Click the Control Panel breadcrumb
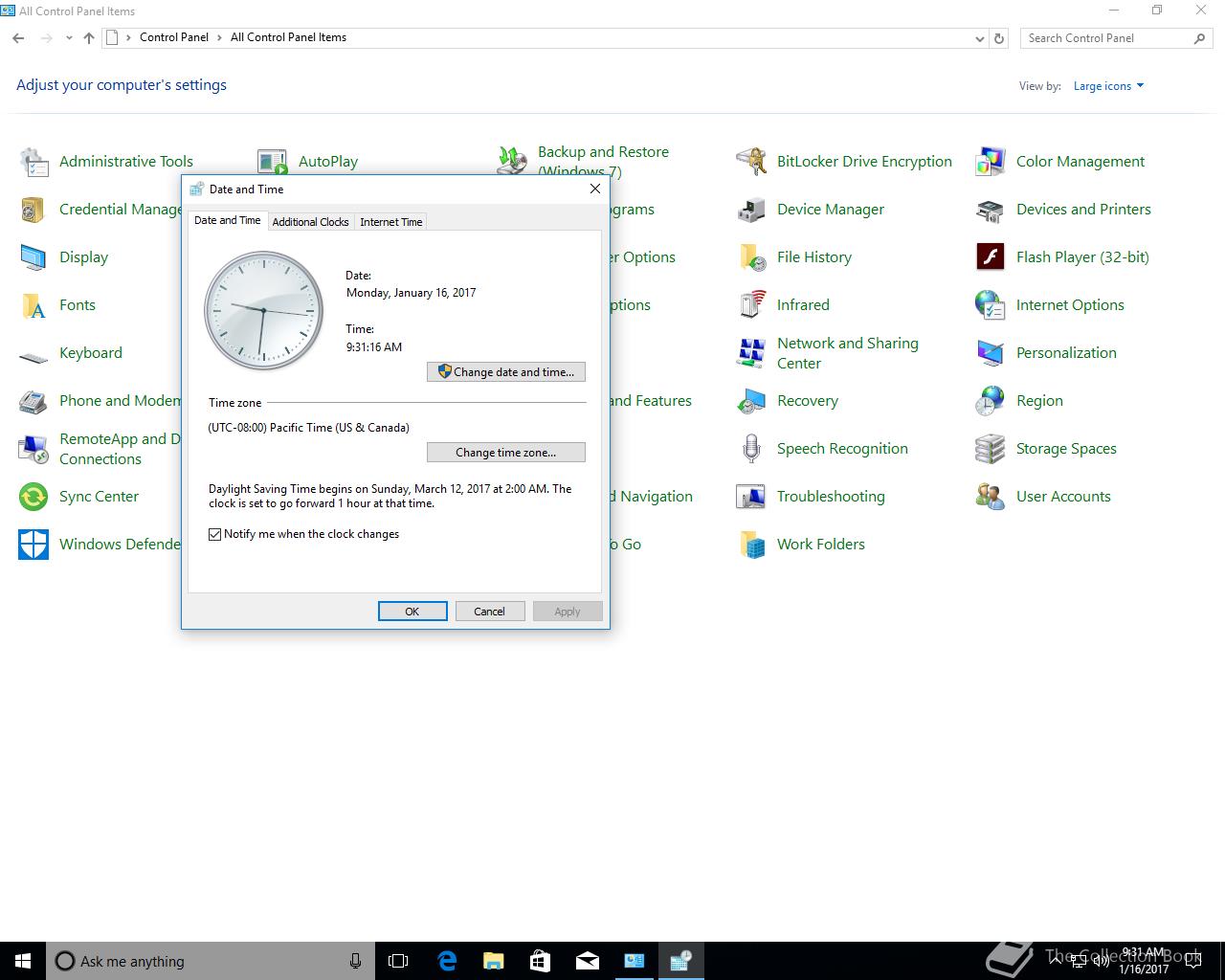This screenshot has height=980, width=1225. 174,37
